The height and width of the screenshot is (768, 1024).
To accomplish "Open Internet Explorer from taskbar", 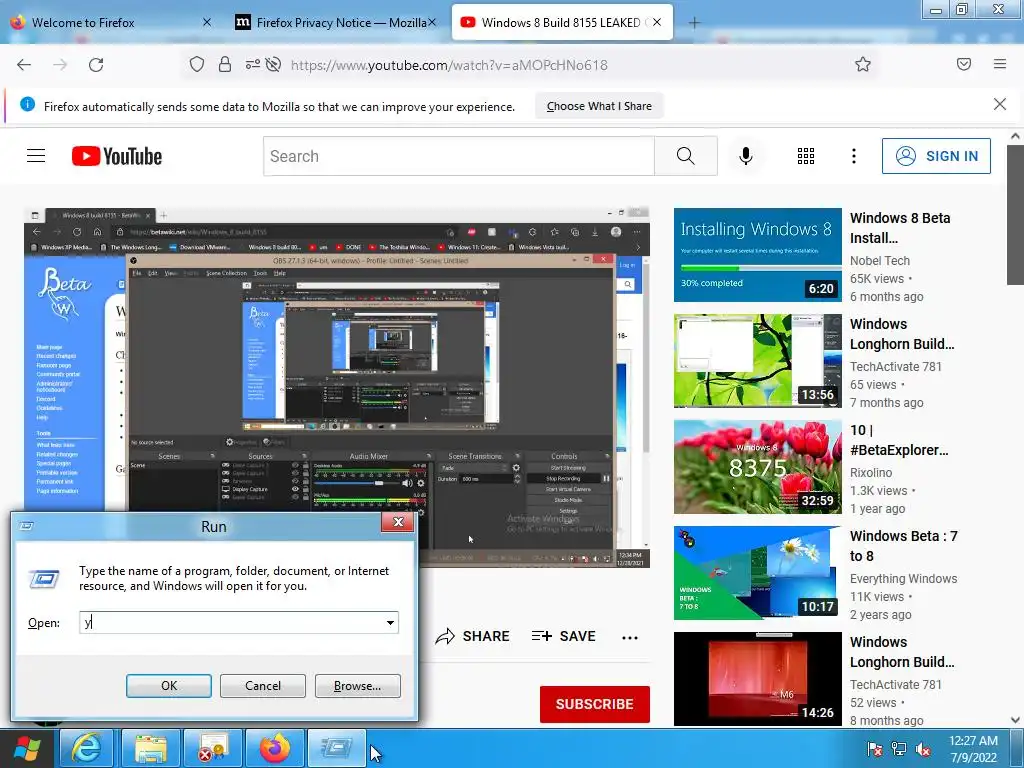I will click(x=87, y=748).
